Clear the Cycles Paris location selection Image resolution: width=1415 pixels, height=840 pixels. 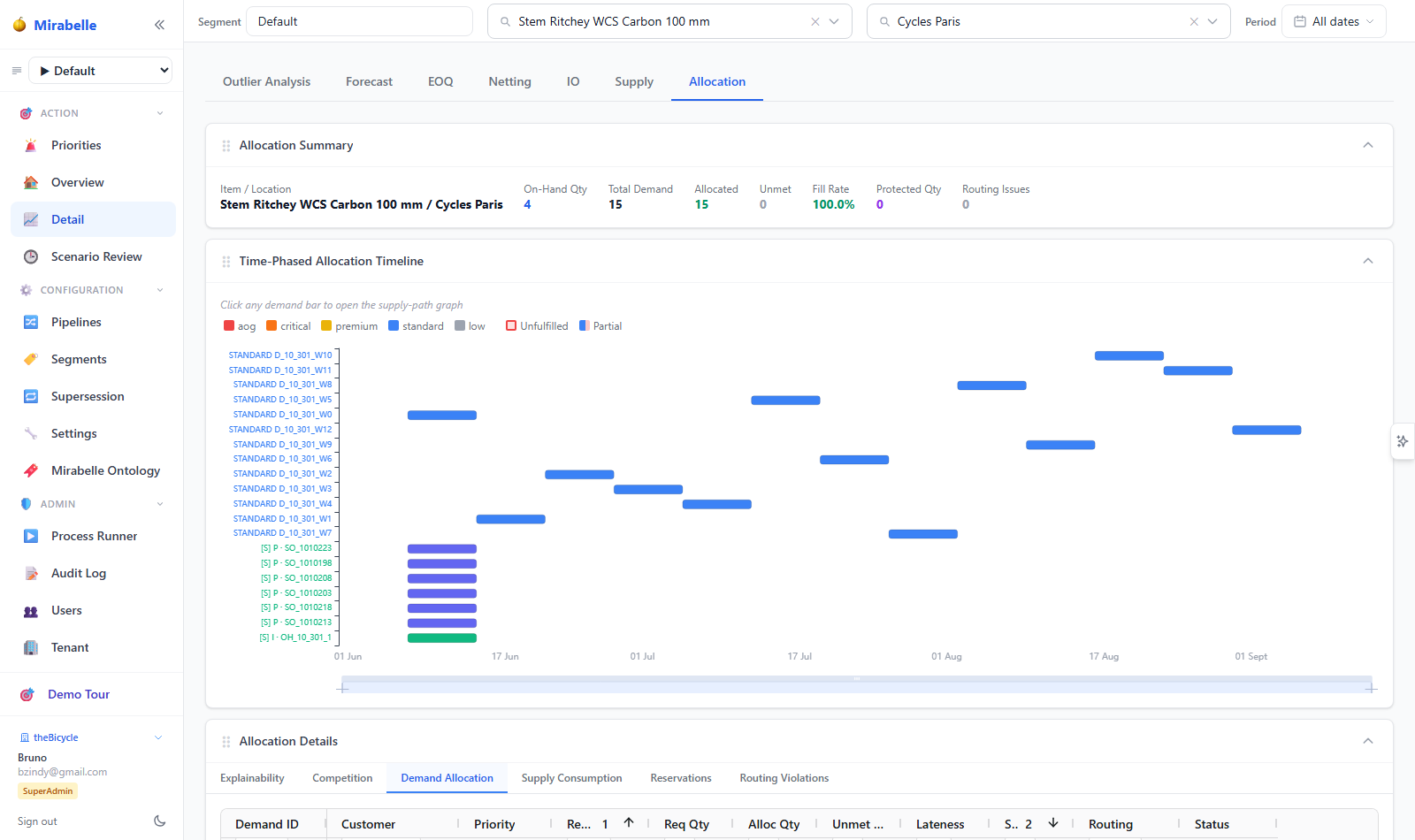coord(1194,21)
